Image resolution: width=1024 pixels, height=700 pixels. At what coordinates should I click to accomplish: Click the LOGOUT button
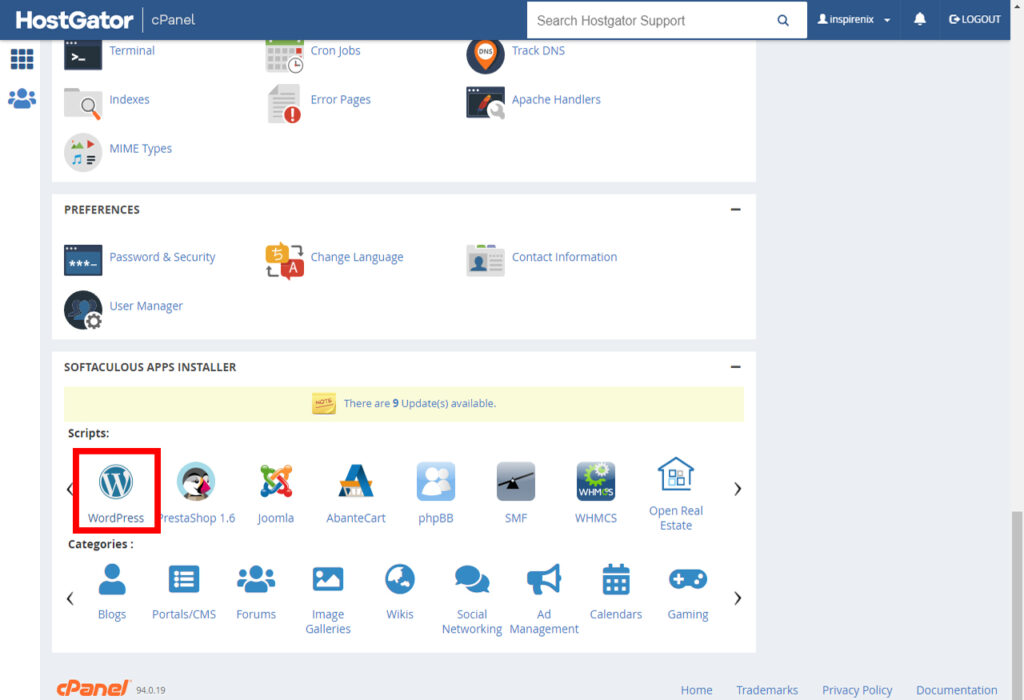click(974, 20)
